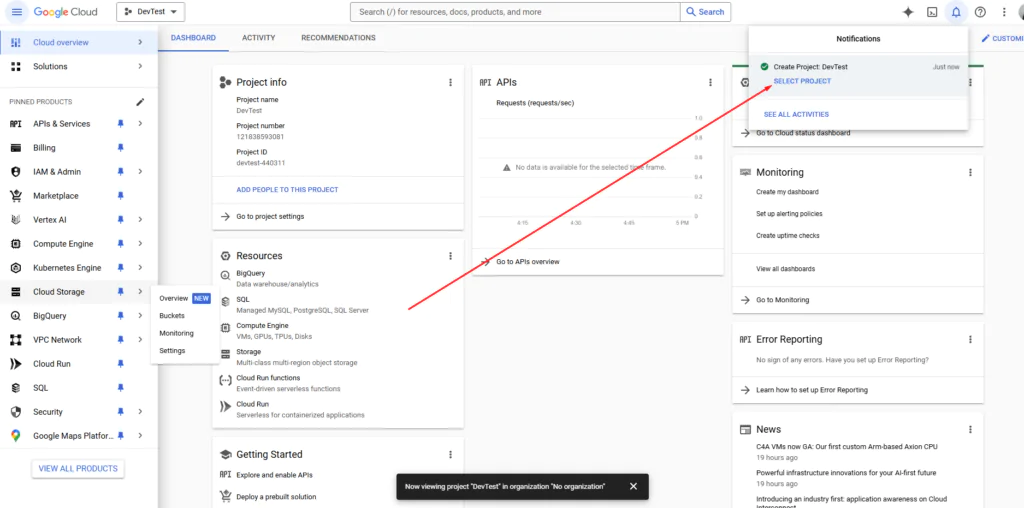Expand APIs & Services submenu chevron
Viewport: 1024px width, 508px height.
140,123
